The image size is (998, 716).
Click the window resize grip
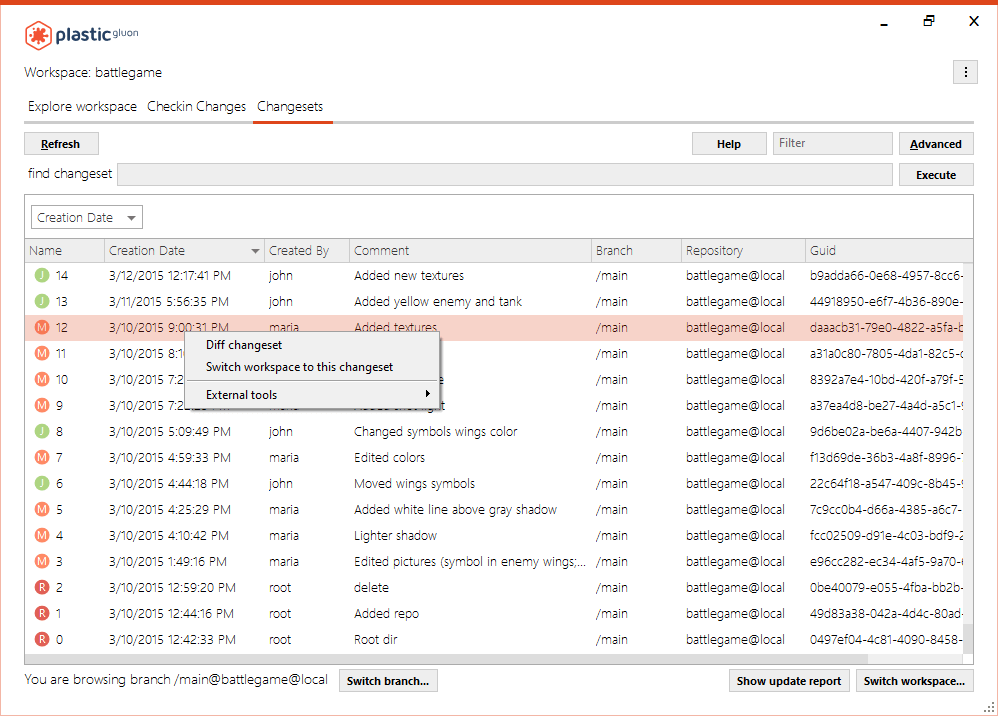click(990, 708)
